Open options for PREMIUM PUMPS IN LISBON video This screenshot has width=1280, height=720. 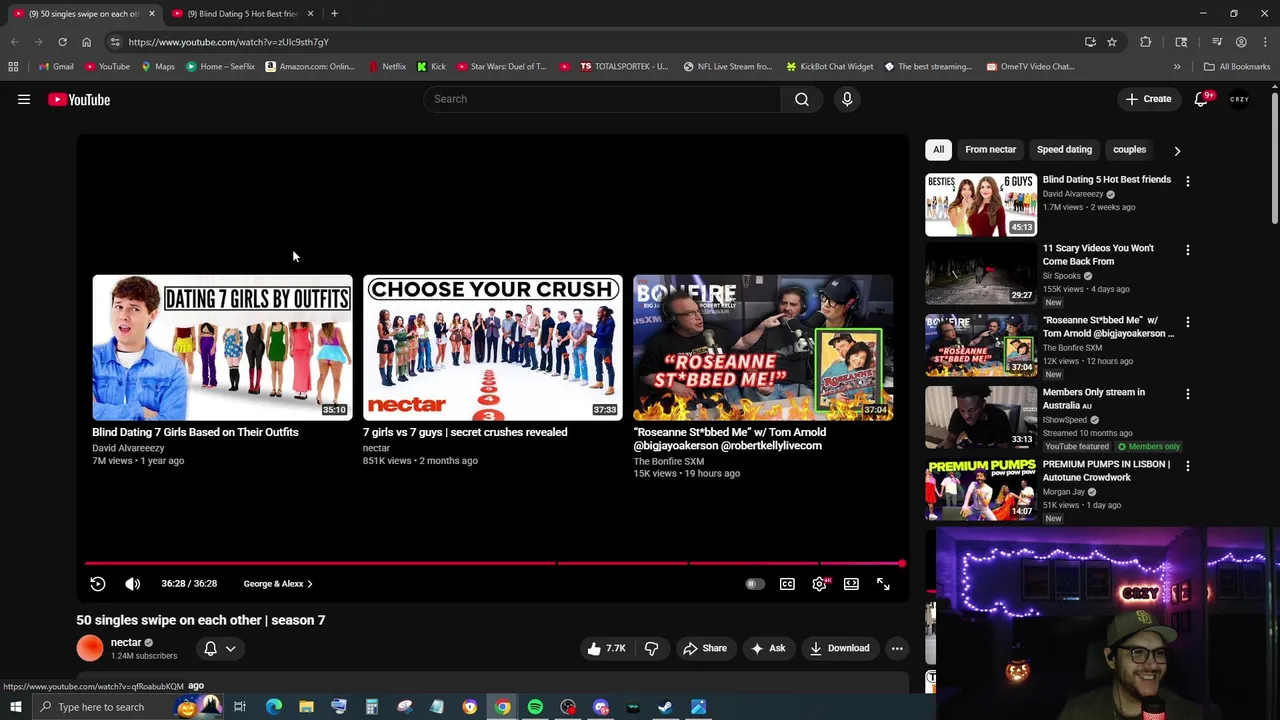[1187, 466]
